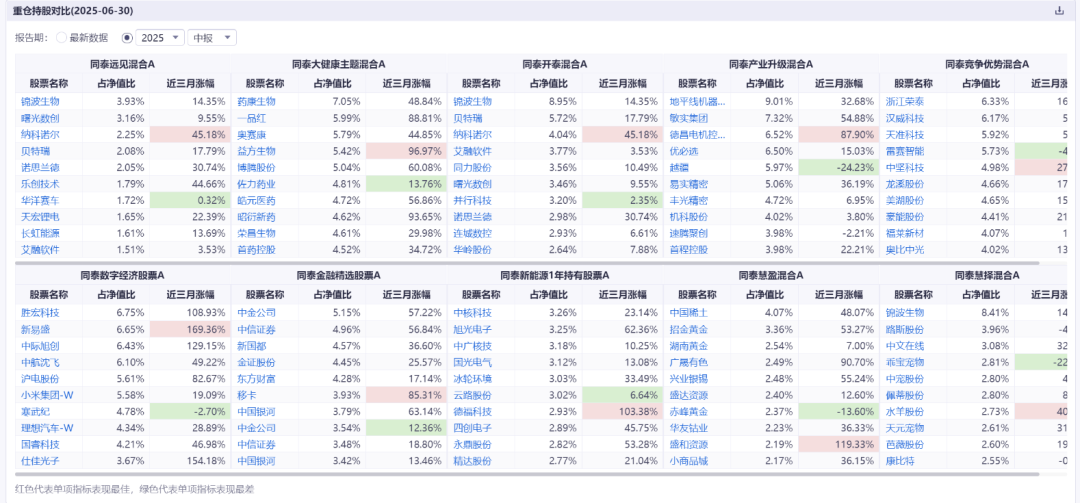Open the 长虹能源 stock link
1080x503 pixels.
click(x=40, y=234)
